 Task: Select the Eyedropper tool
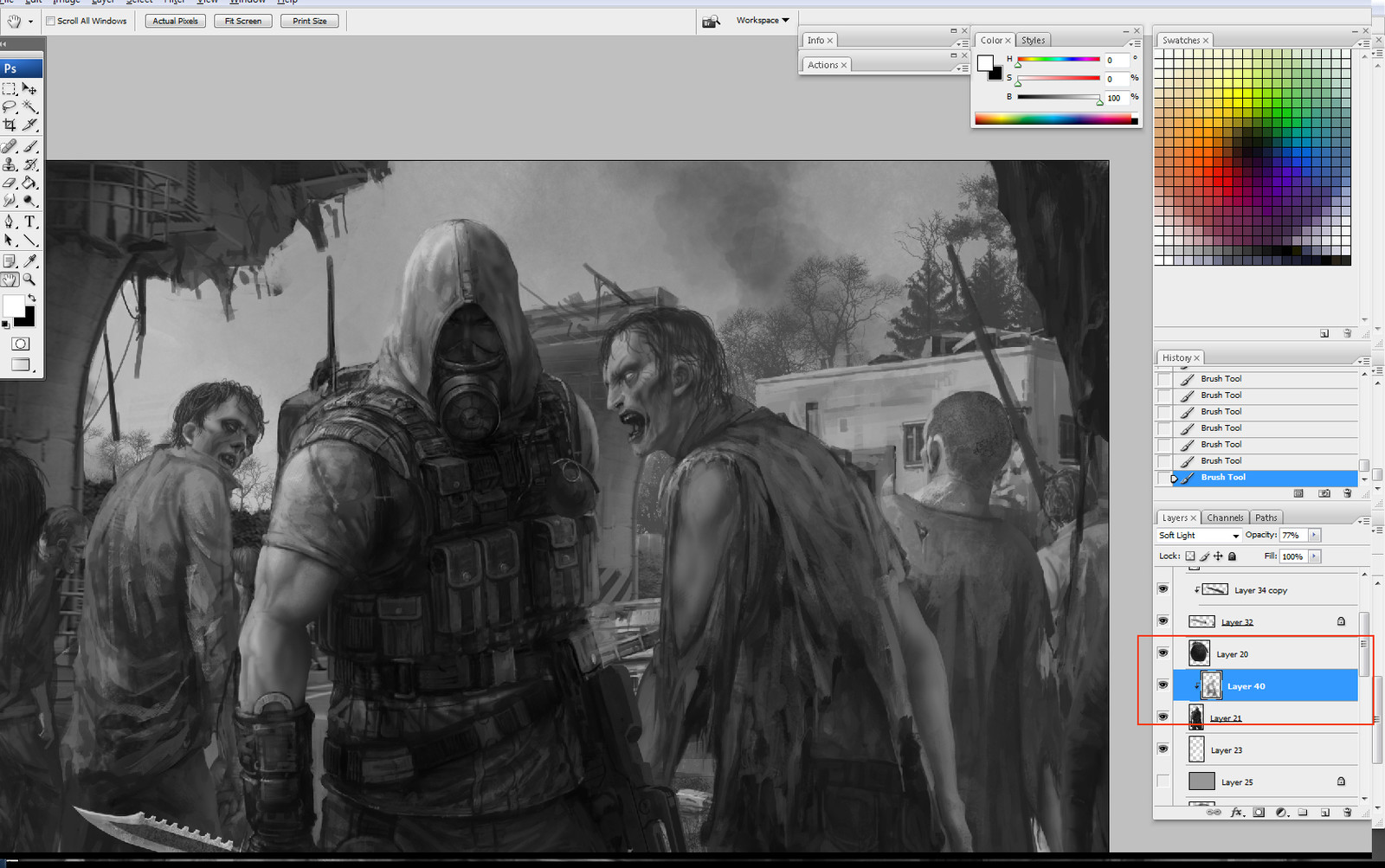[29, 260]
